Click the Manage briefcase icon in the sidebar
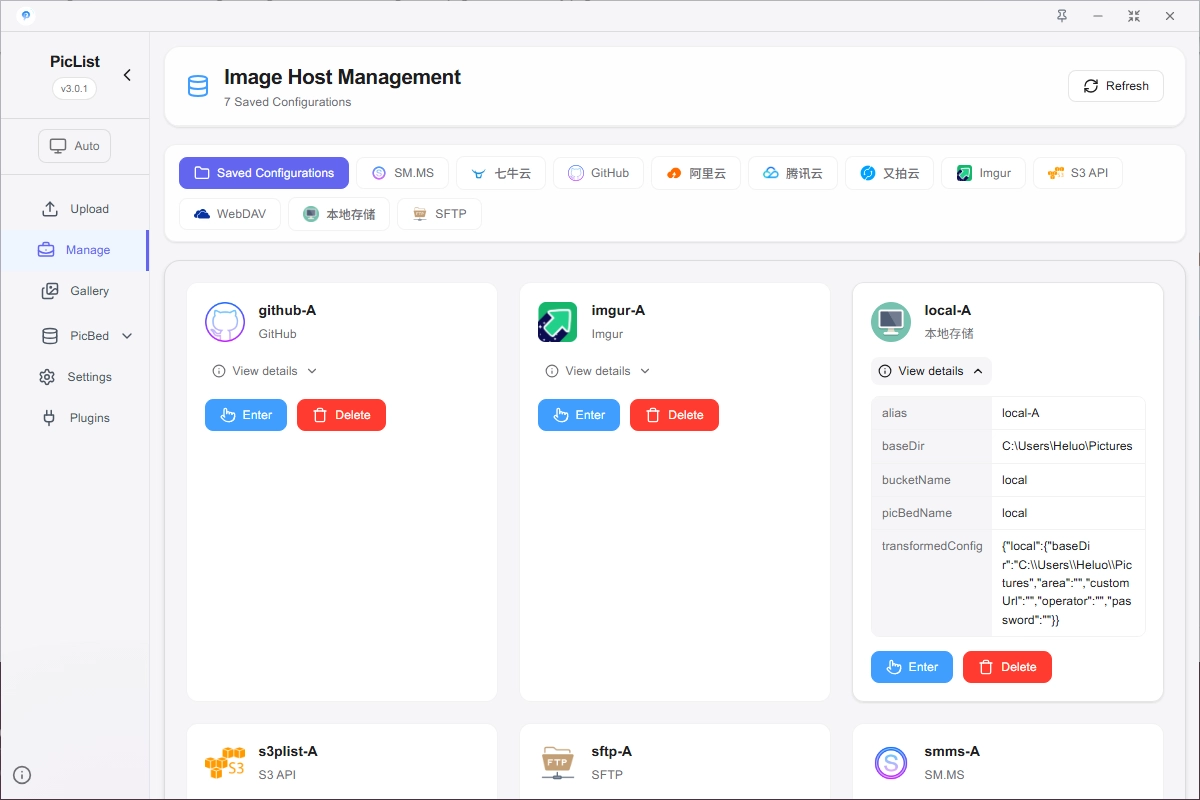 [46, 250]
